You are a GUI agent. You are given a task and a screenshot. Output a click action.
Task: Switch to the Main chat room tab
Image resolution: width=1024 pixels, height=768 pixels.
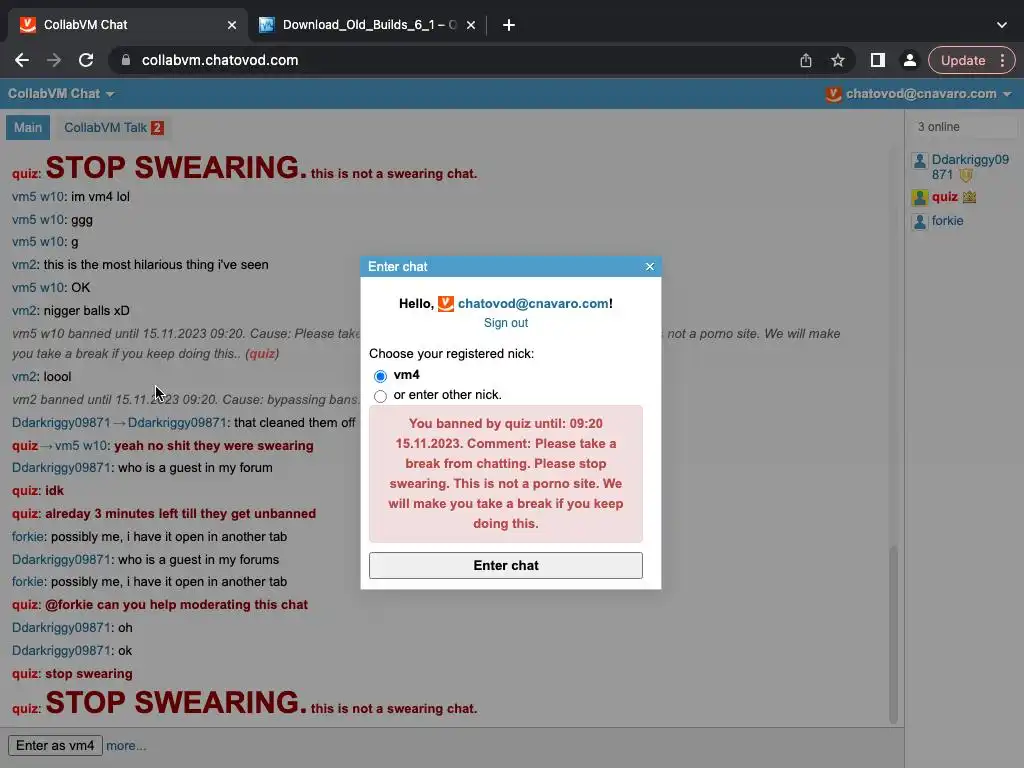[x=28, y=127]
